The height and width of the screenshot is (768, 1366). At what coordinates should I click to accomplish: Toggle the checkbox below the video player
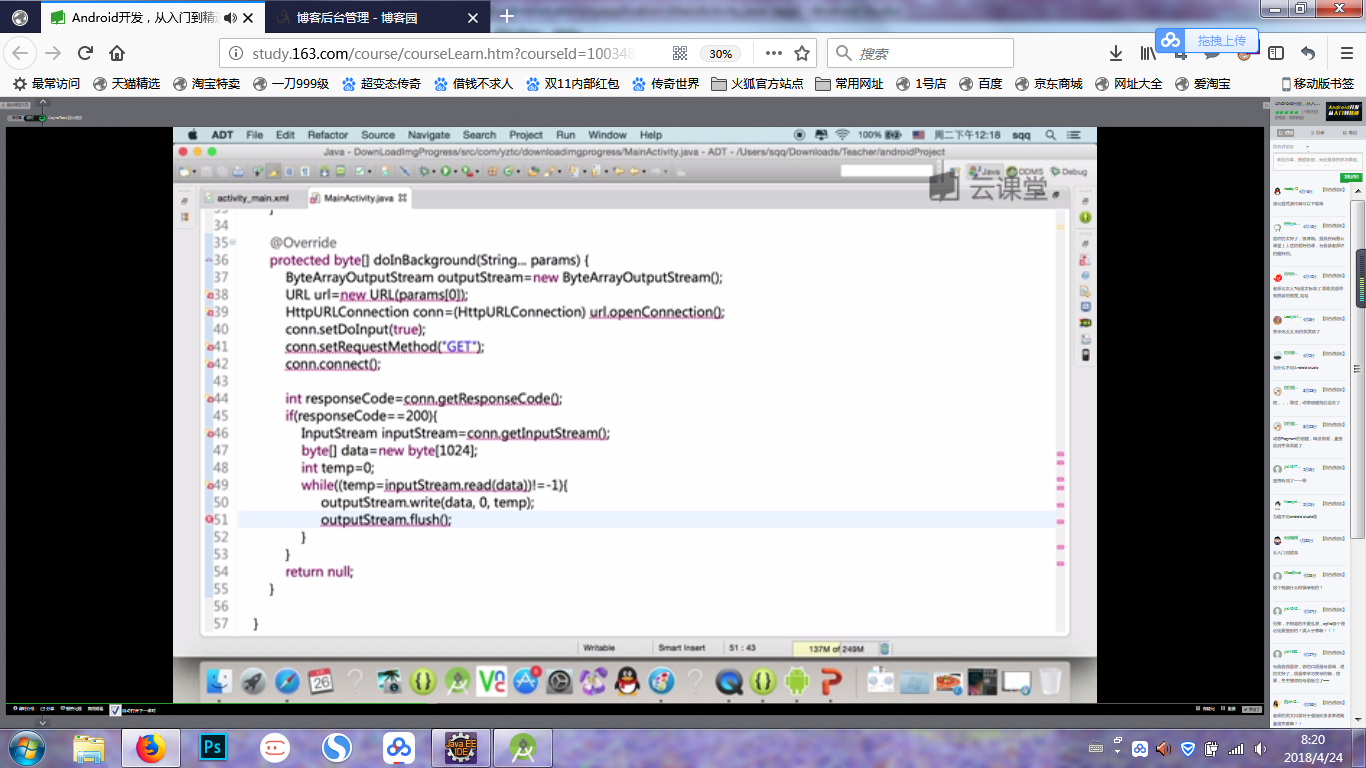click(x=115, y=710)
